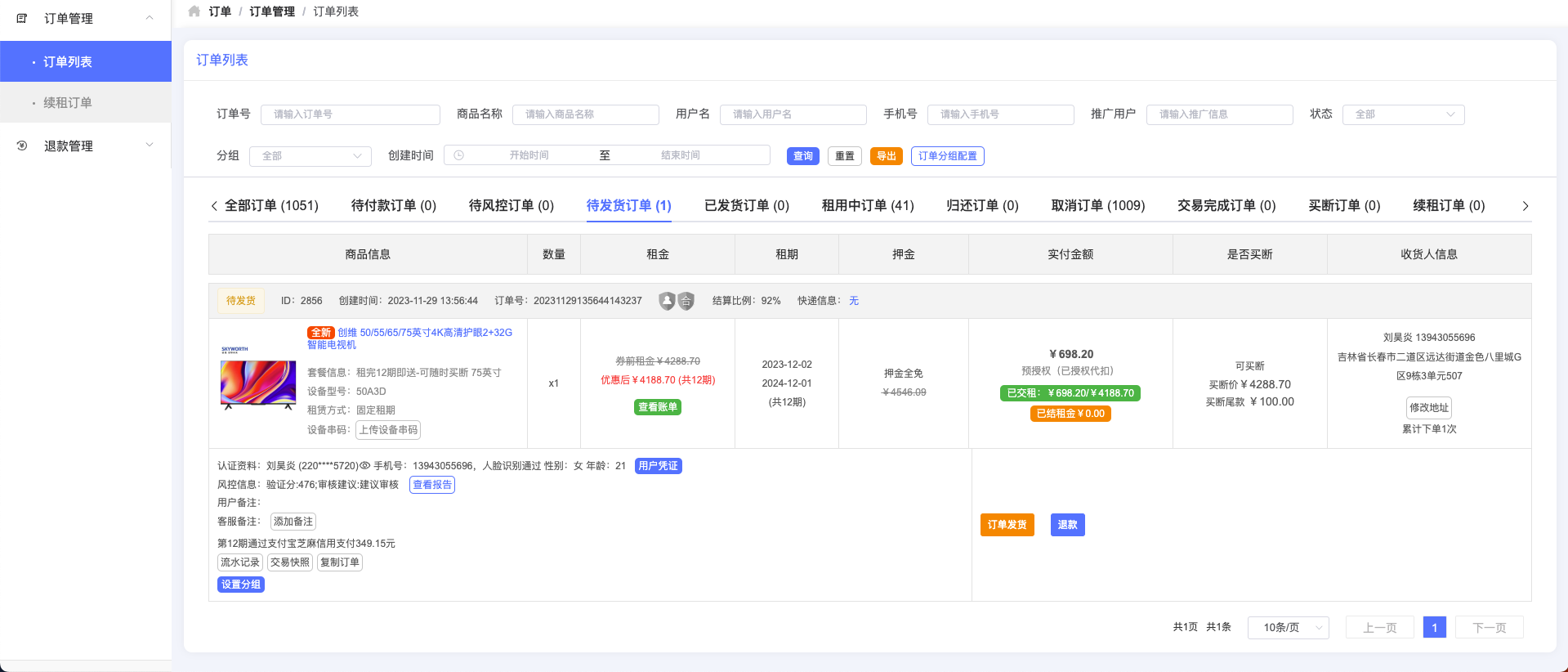The image size is (1568, 672).
Task: Click 设置分组 button
Action: (241, 585)
